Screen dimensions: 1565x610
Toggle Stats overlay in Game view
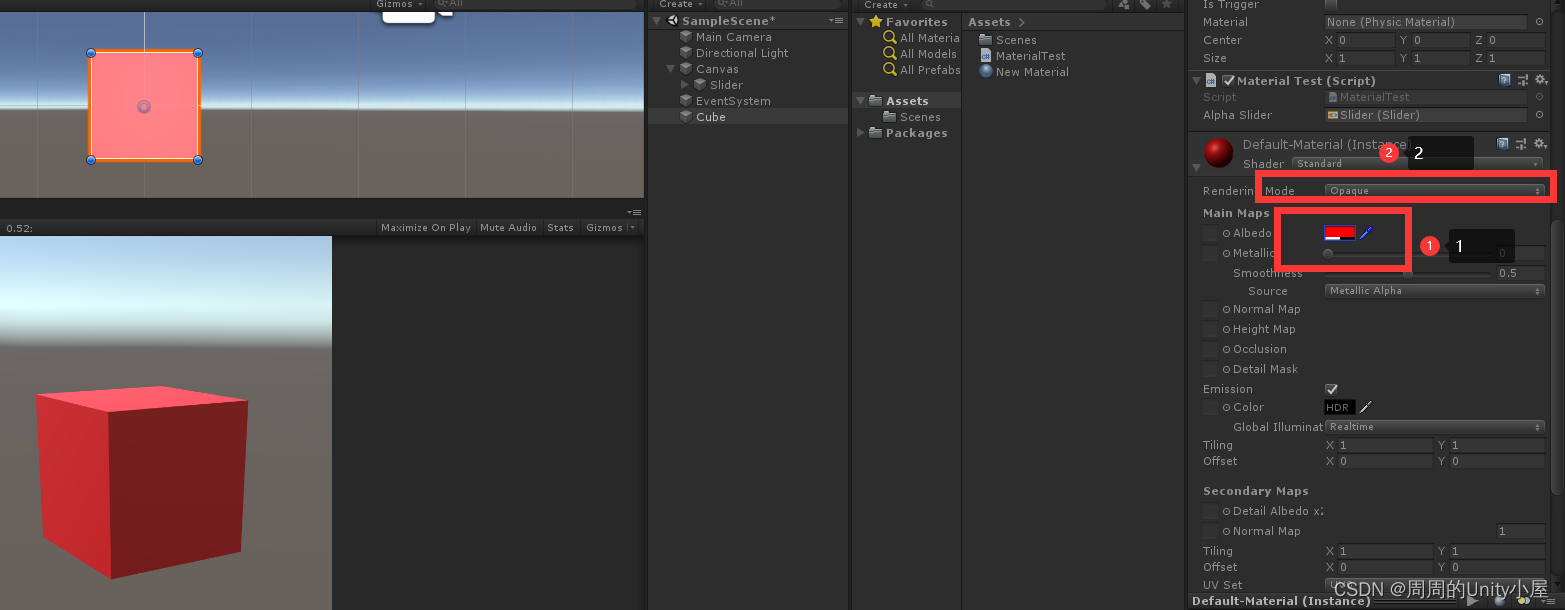pyautogui.click(x=561, y=228)
